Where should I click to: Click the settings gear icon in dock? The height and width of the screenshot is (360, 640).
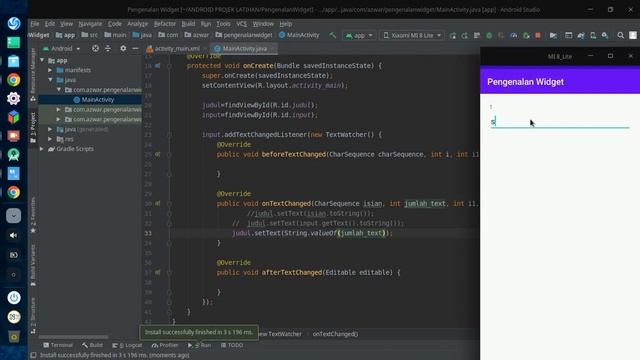13,98
